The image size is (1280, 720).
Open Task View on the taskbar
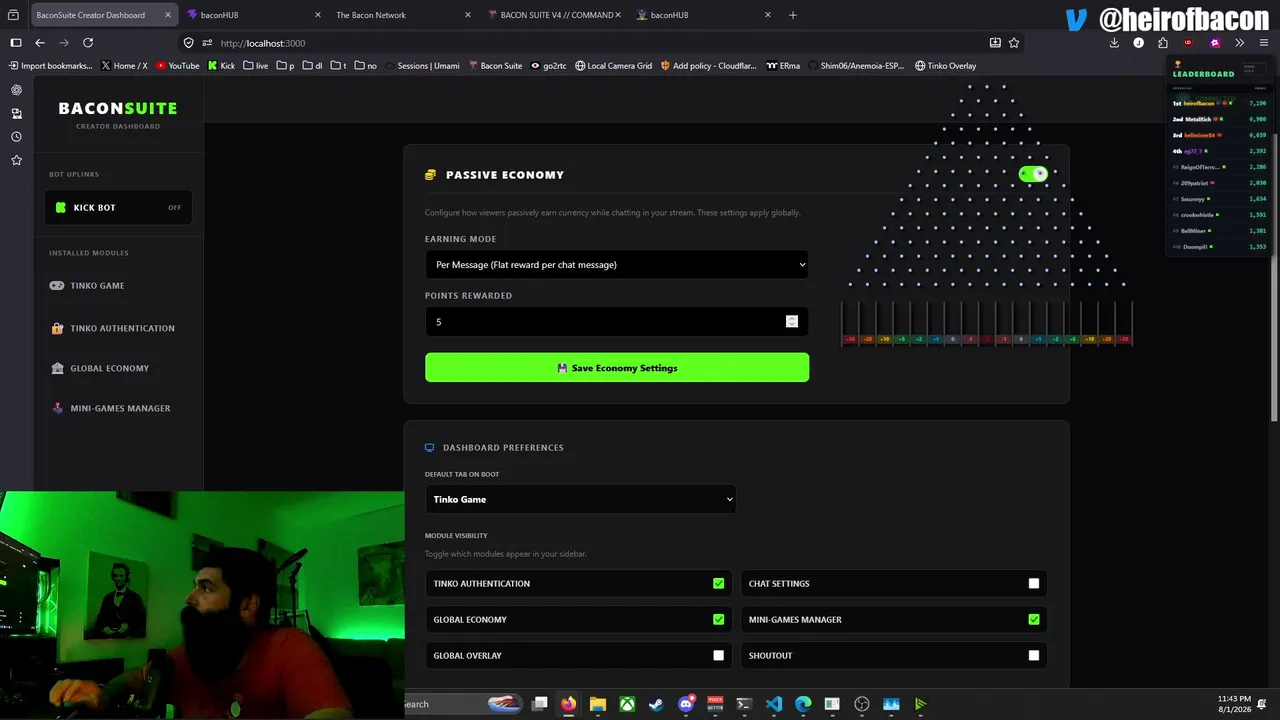point(539,704)
